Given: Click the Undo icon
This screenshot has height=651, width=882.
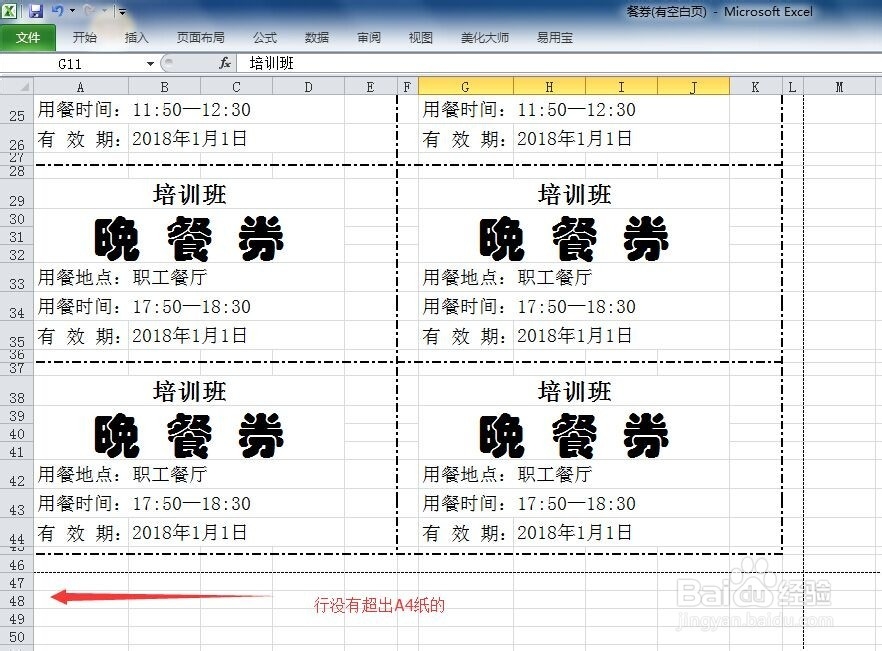Looking at the screenshot, I should tap(57, 10).
